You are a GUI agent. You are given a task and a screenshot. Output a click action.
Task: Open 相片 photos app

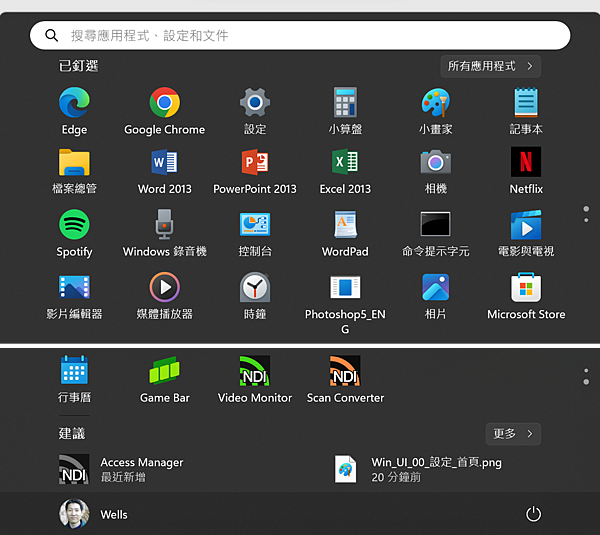[x=435, y=297]
